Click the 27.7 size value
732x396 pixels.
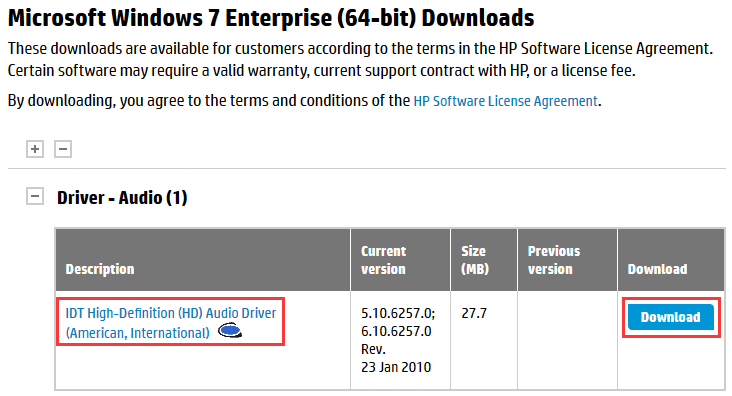(x=474, y=313)
